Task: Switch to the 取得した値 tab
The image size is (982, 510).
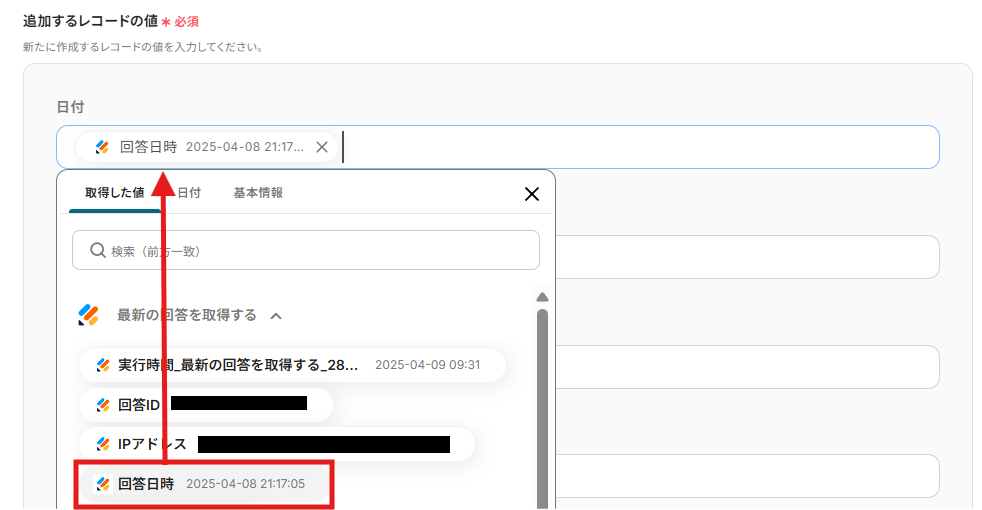Action: click(x=115, y=193)
